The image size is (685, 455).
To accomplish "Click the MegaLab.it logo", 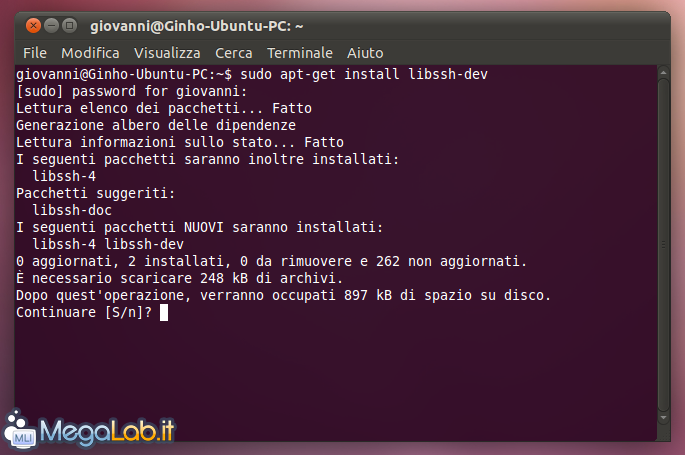I will (x=90, y=430).
